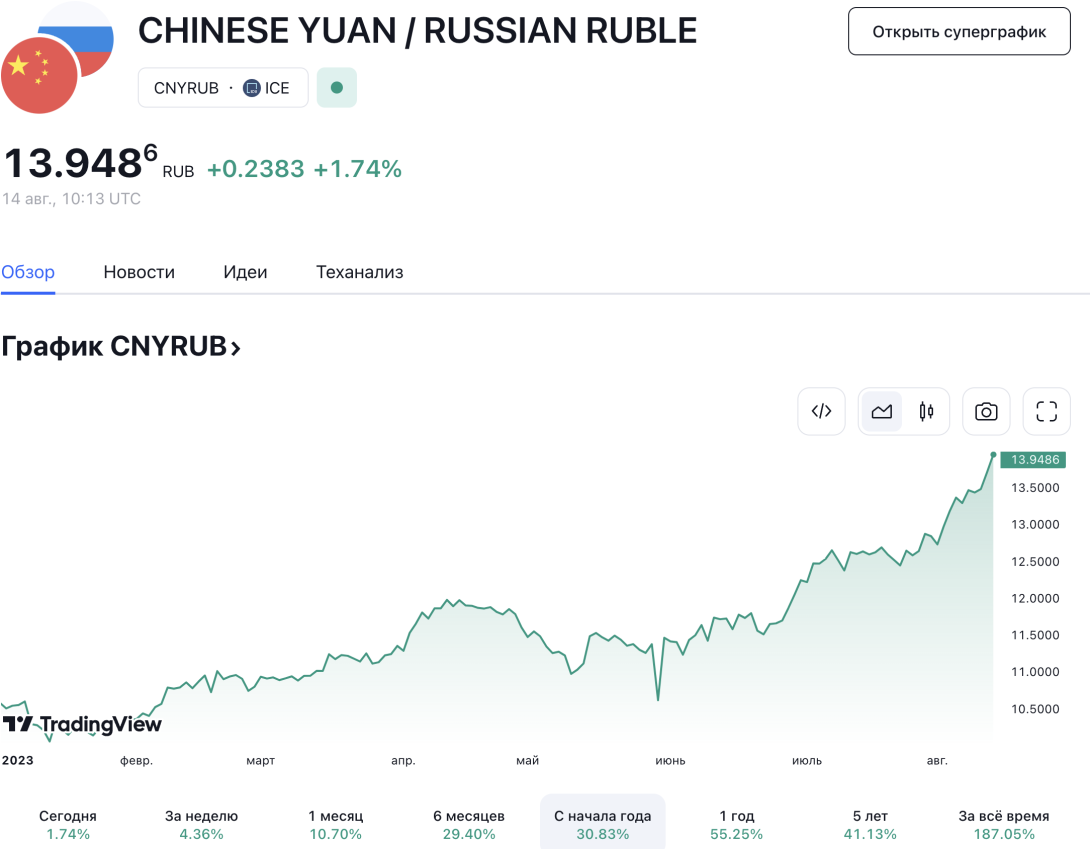Expand График CNYRUB heading arrow
Viewport: 1090px width, 849px height.
click(236, 347)
